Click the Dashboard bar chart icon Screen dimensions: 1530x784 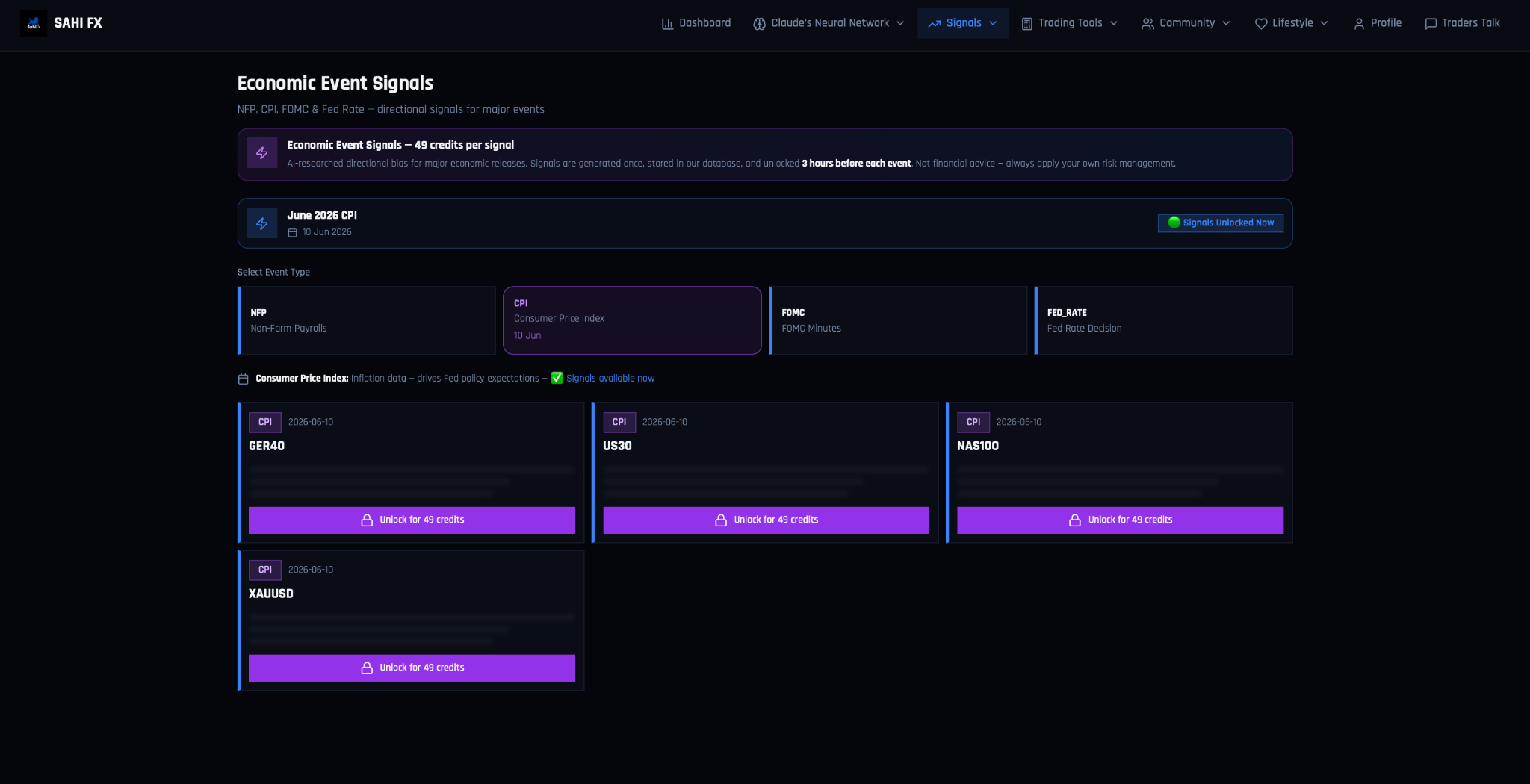point(667,24)
